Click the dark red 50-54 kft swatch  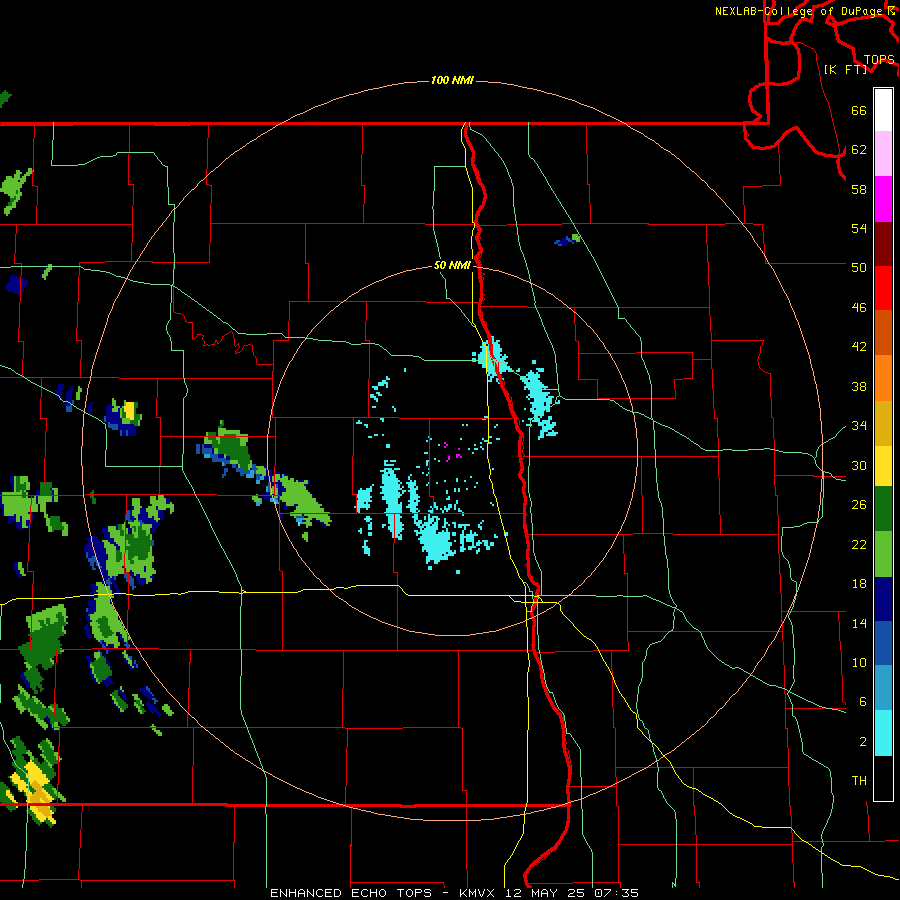[883, 244]
